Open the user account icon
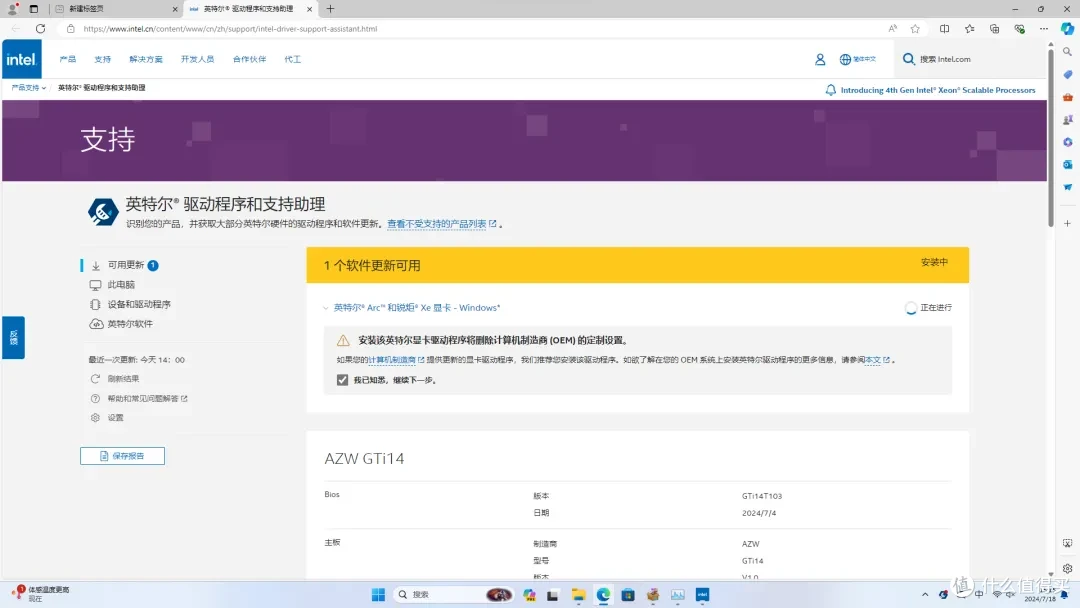The height and width of the screenshot is (608, 1080). pos(820,59)
